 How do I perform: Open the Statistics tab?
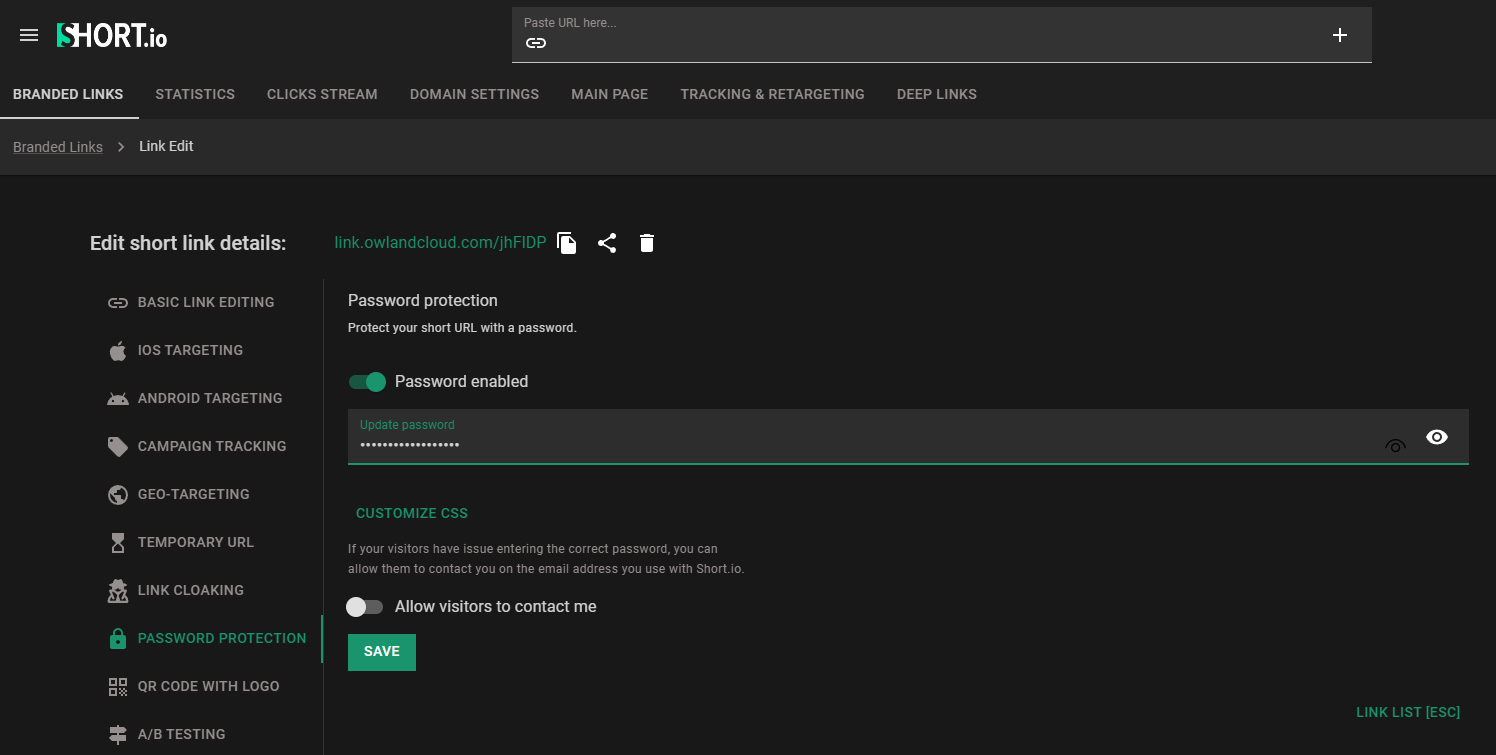click(195, 94)
